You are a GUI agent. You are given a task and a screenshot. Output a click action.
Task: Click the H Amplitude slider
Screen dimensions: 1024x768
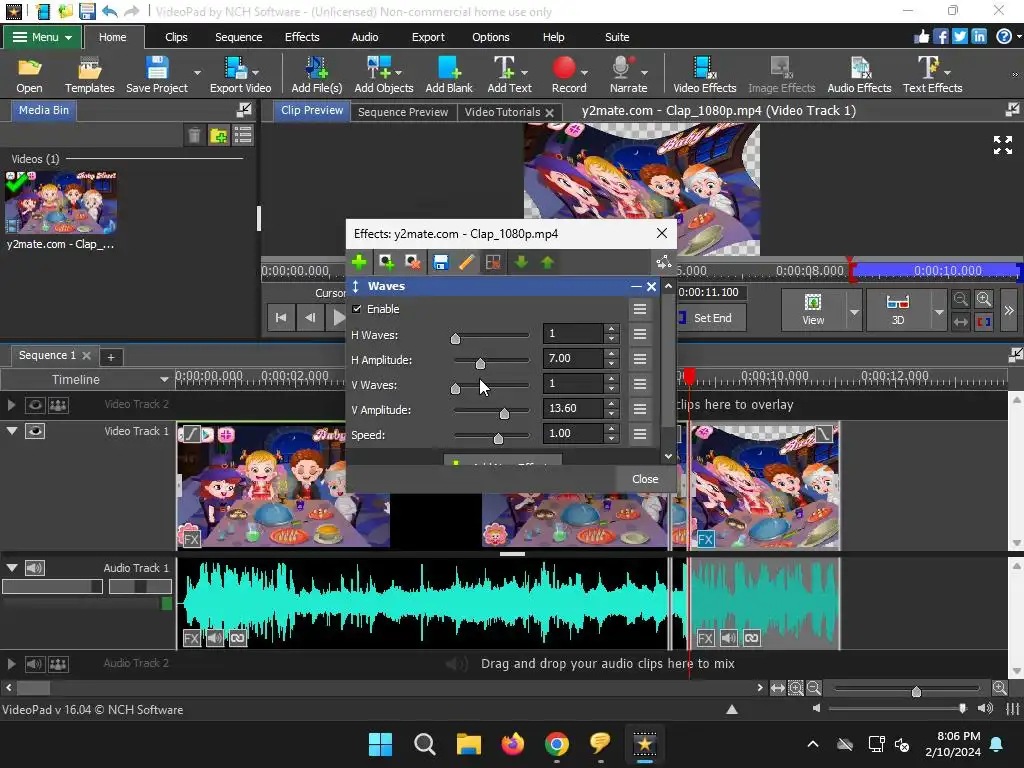click(491, 361)
